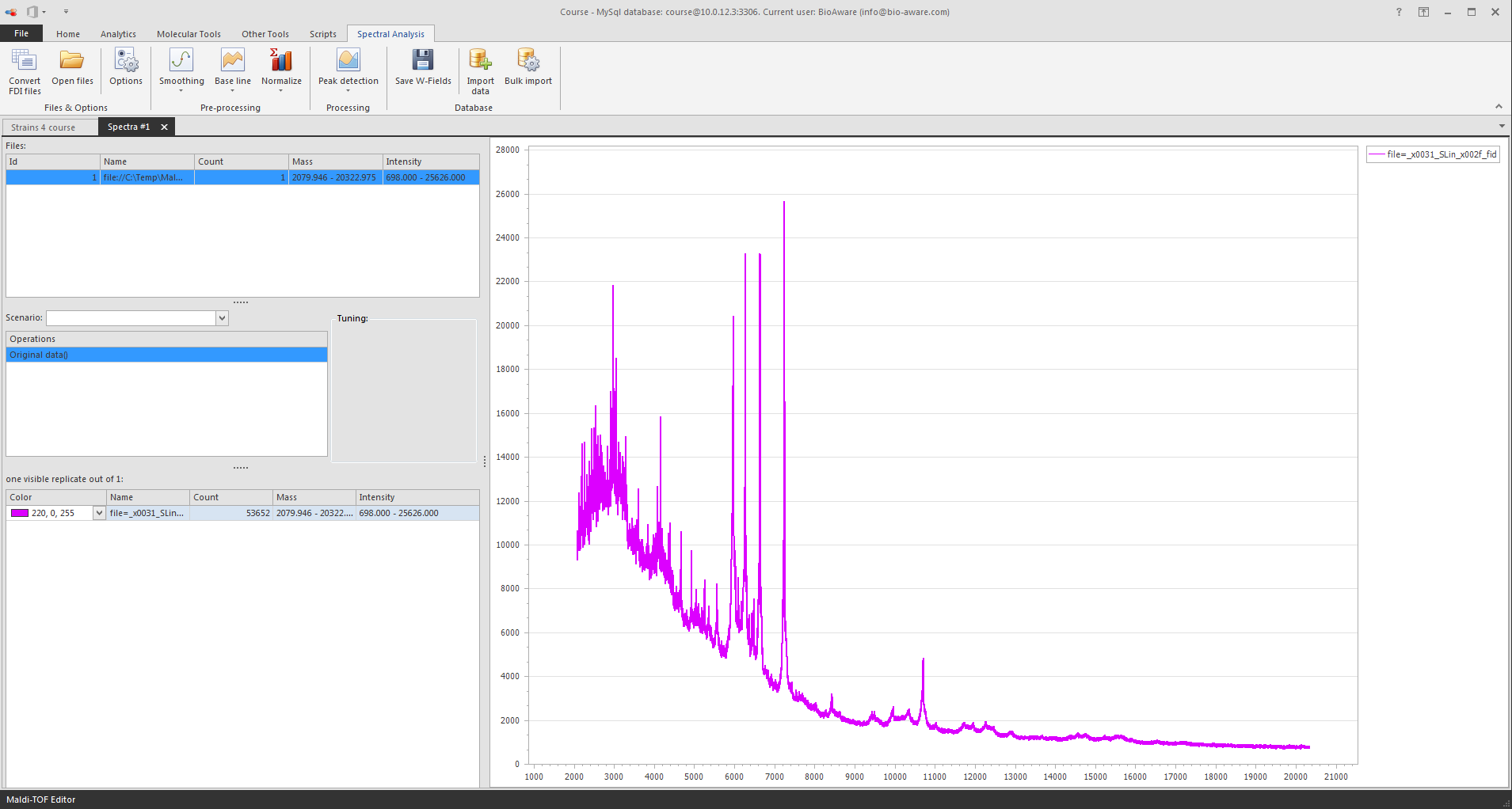Open the Scenario dropdown
The image size is (1512, 809).
coord(222,317)
